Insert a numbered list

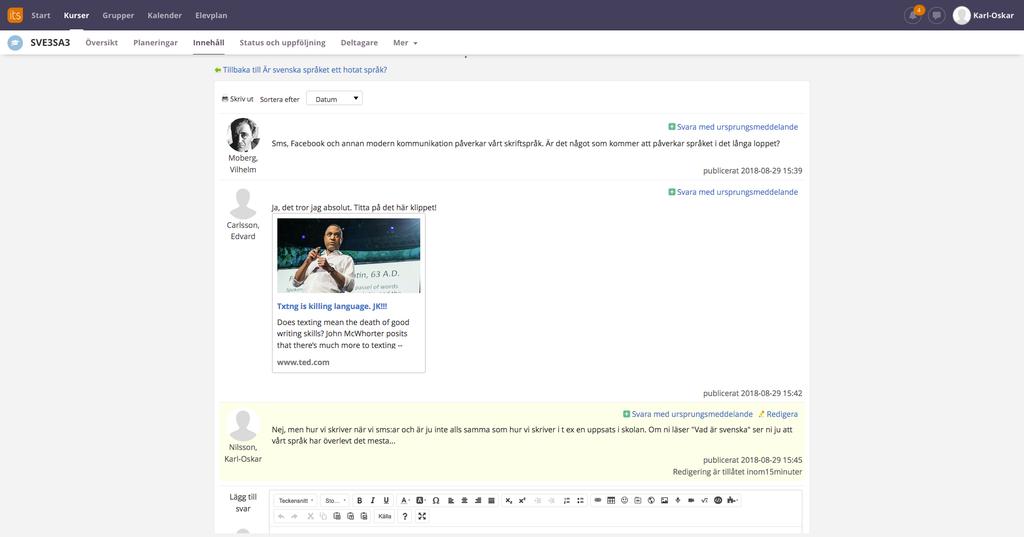click(567, 500)
